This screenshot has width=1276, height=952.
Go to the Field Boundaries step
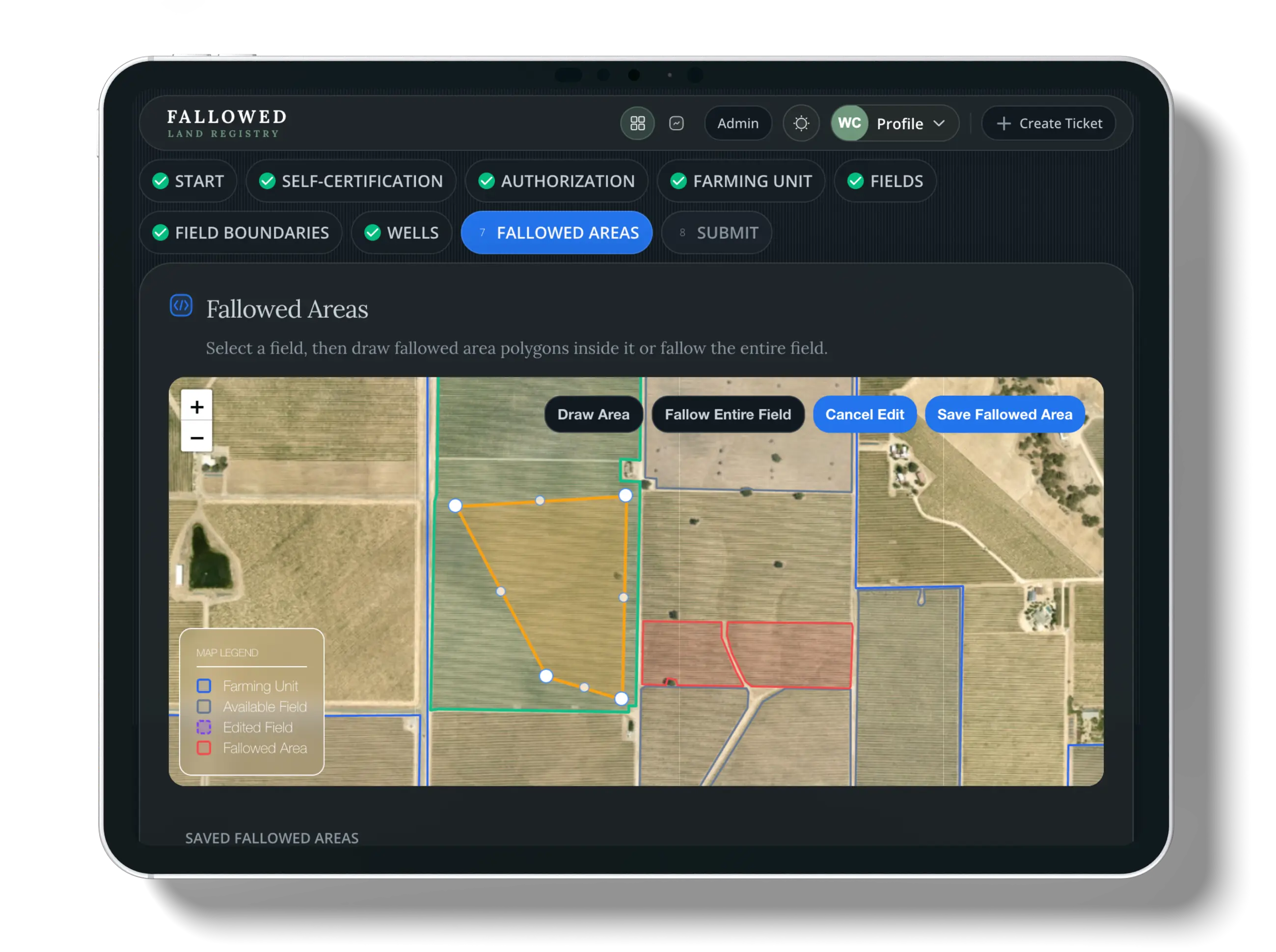[241, 233]
